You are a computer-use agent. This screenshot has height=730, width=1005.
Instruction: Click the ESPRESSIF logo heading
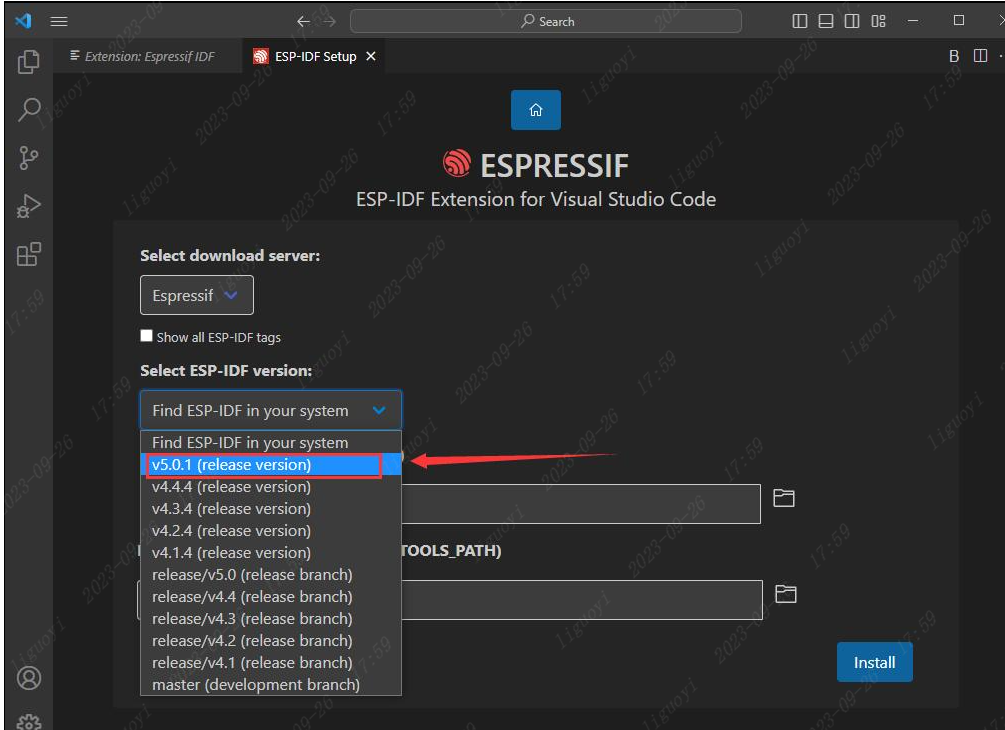536,165
